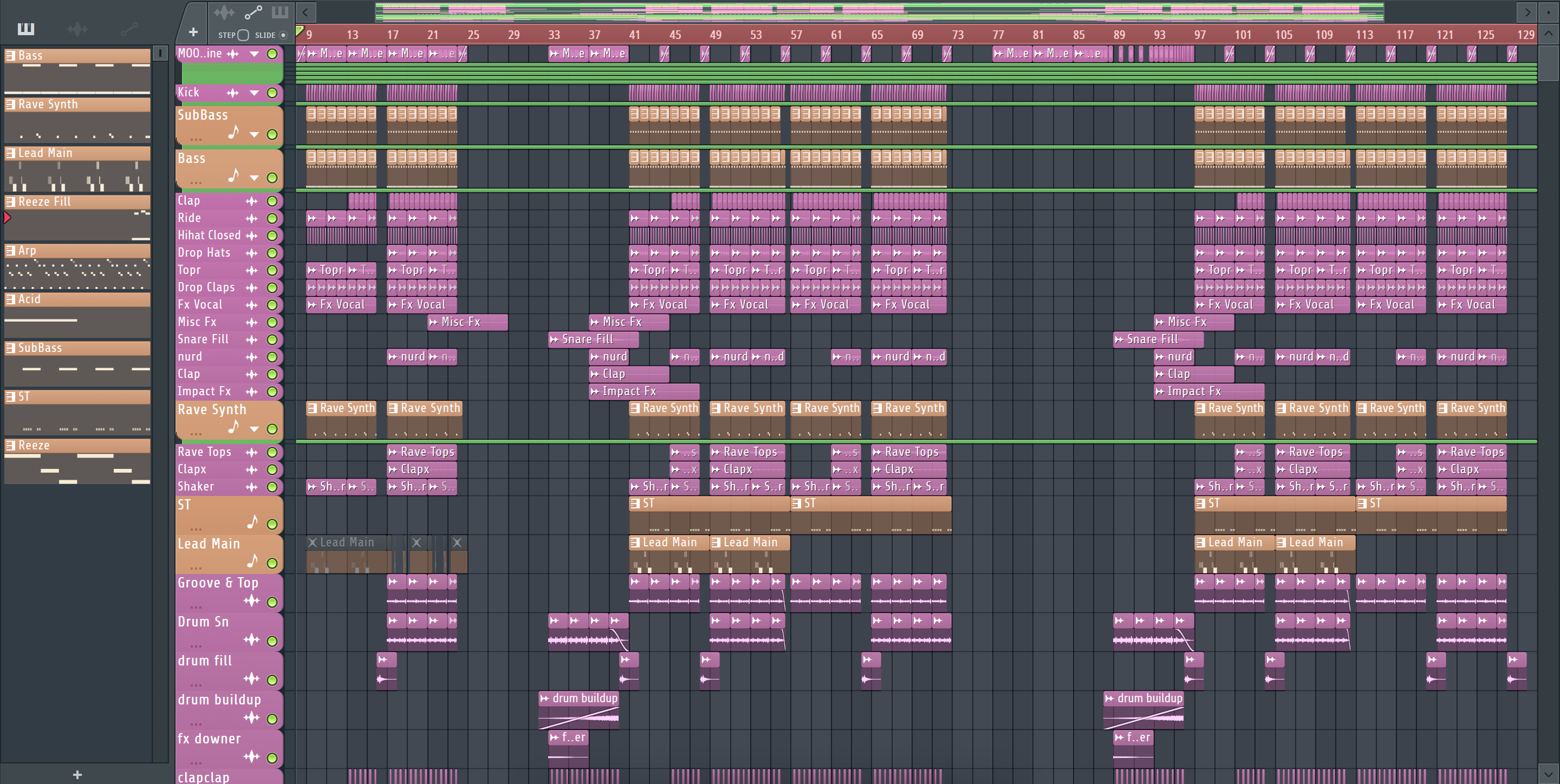The width and height of the screenshot is (1560, 784).
Task: Select the SLIDE radio button
Action: (283, 35)
